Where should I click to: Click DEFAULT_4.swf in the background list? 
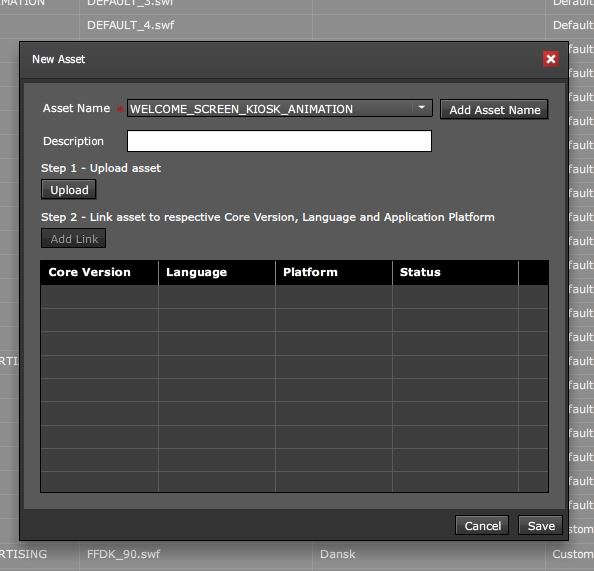(x=130, y=25)
